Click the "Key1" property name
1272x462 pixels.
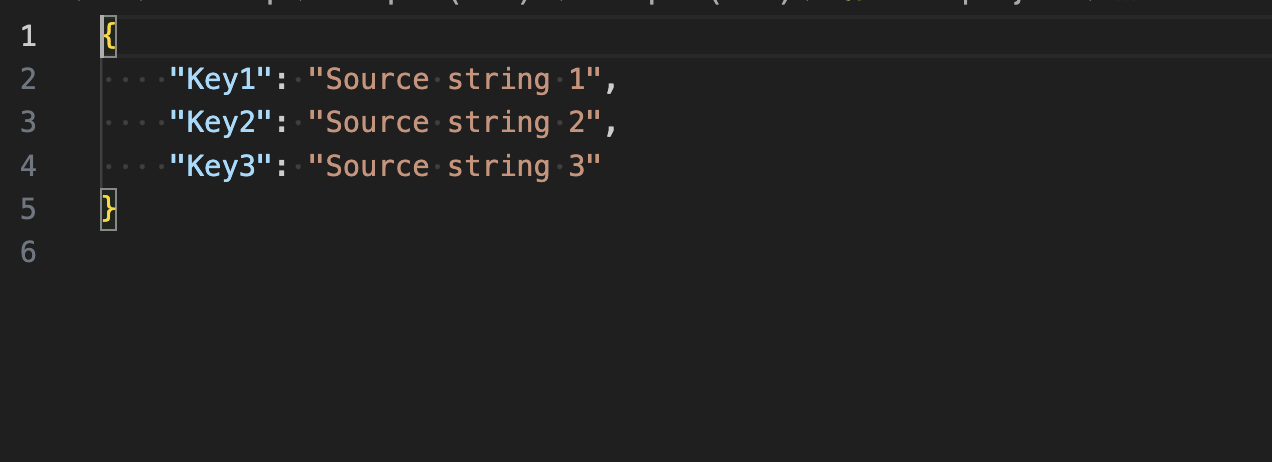pos(220,79)
